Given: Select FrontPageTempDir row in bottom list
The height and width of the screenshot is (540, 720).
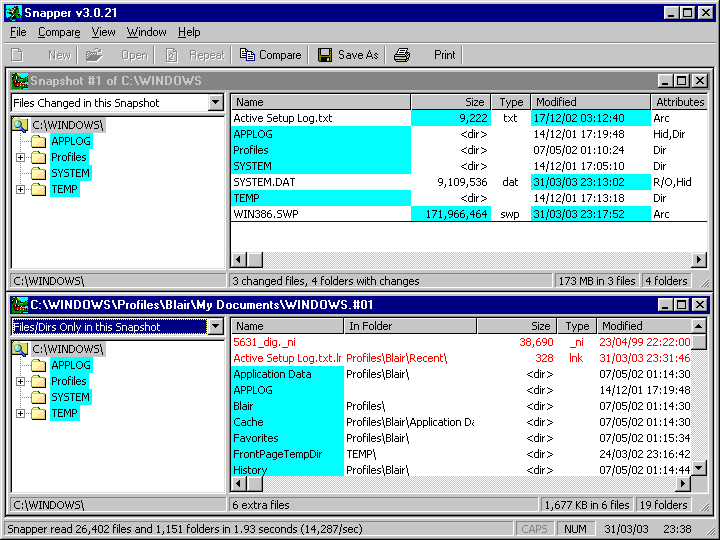Looking at the screenshot, I should 461,454.
